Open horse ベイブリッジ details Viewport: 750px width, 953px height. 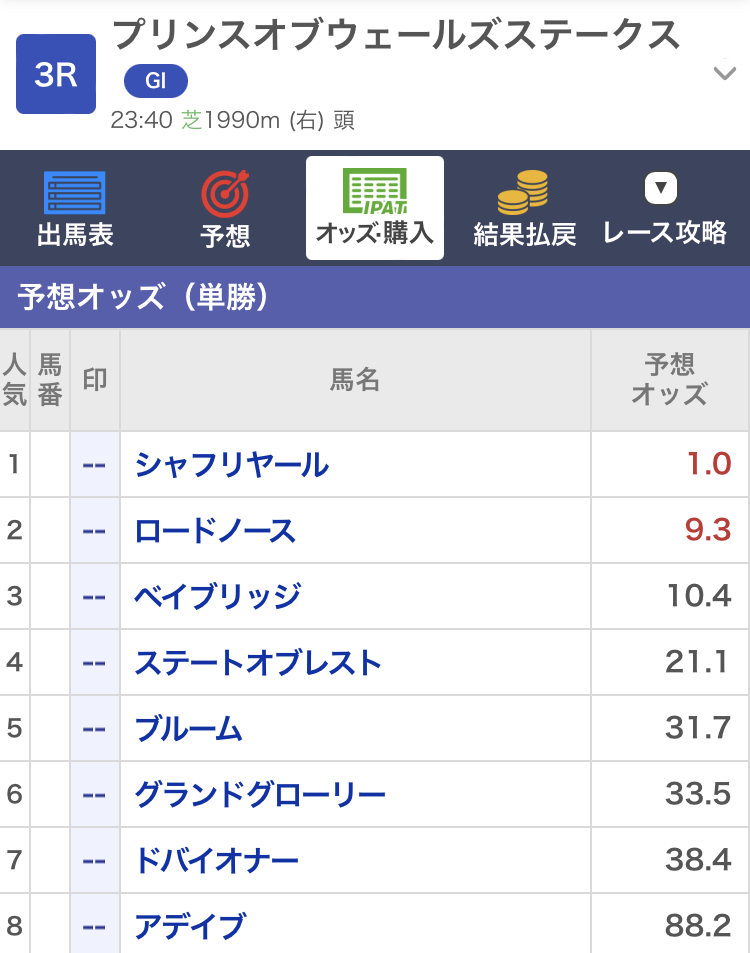tap(218, 596)
